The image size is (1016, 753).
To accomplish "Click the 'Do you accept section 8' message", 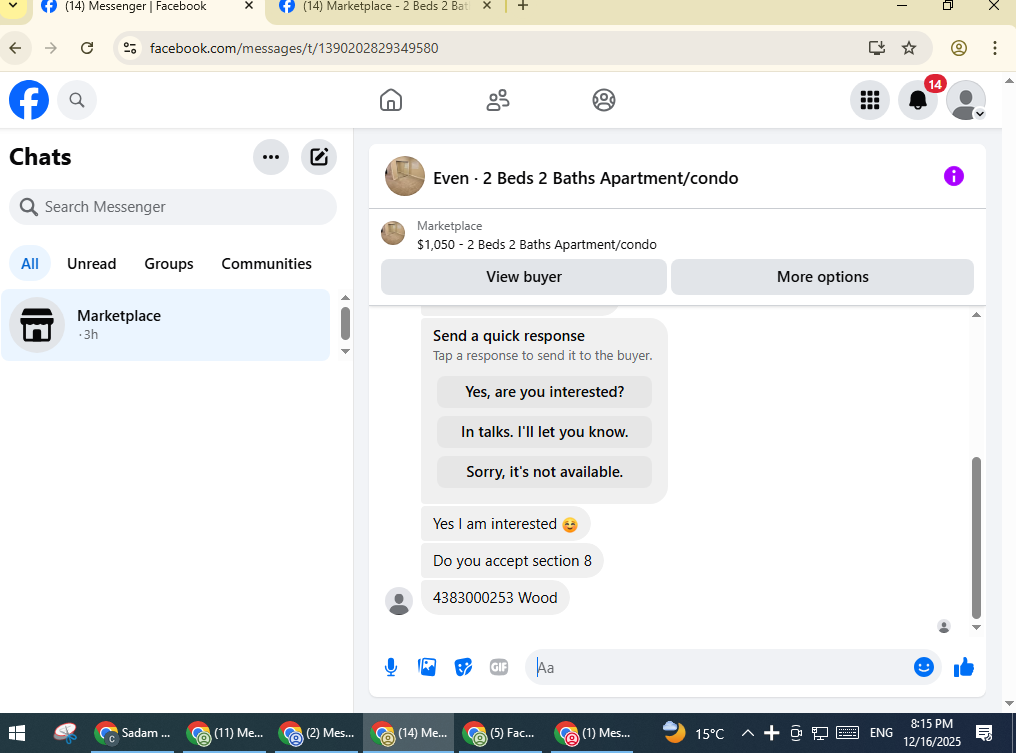I will (x=512, y=561).
